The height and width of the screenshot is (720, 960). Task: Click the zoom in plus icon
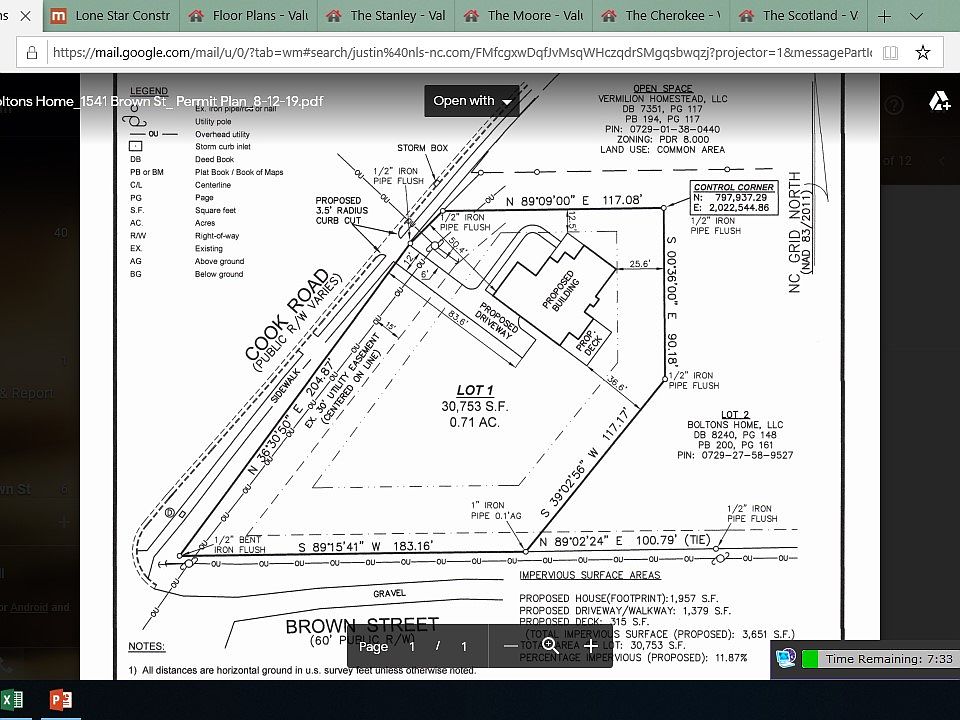(x=591, y=647)
